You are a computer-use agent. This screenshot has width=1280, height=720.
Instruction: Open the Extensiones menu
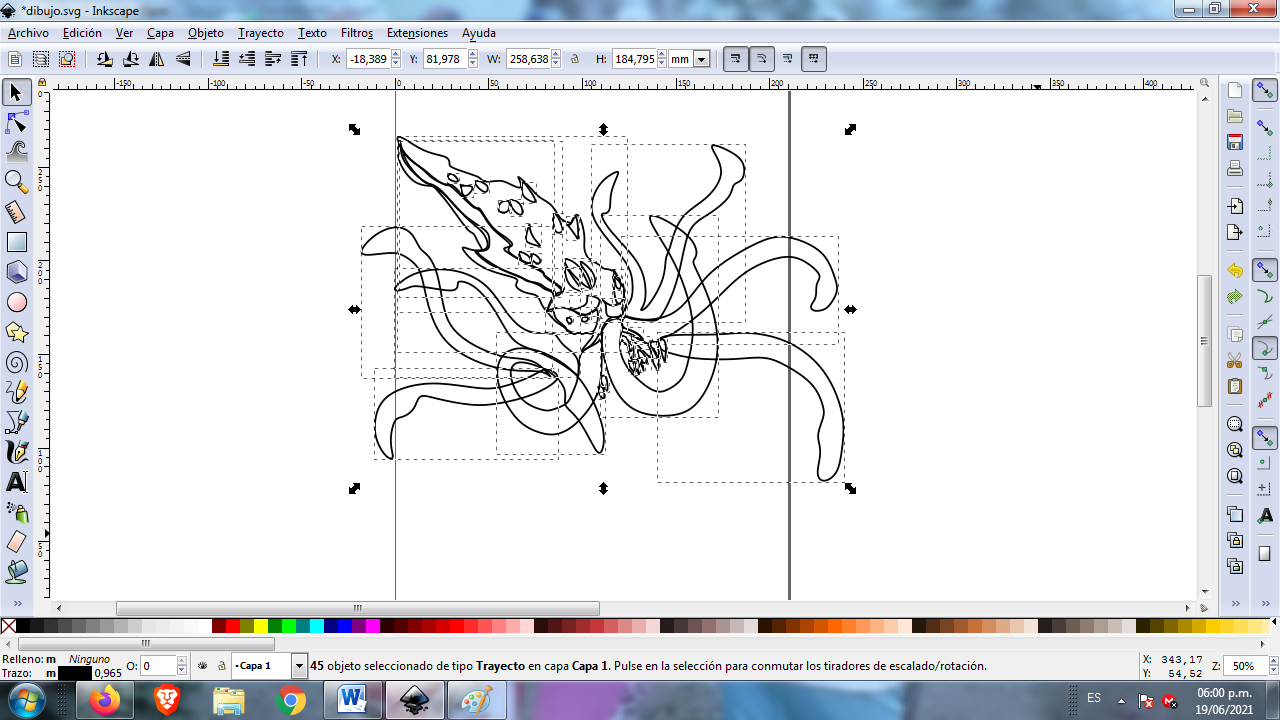(417, 33)
